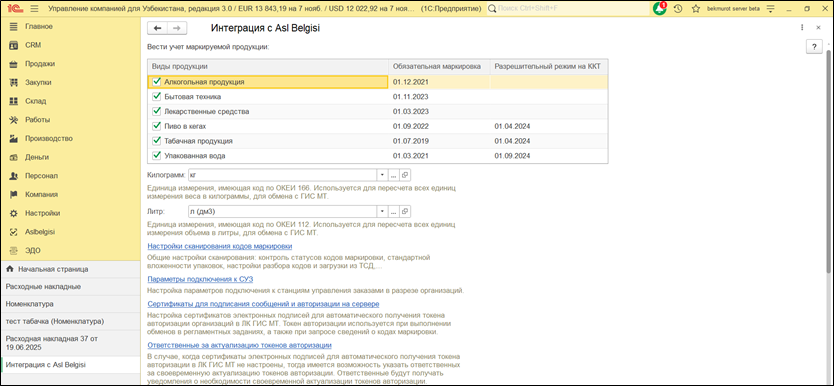Open the green notifications bell

pyautogui.click(x=660, y=9)
